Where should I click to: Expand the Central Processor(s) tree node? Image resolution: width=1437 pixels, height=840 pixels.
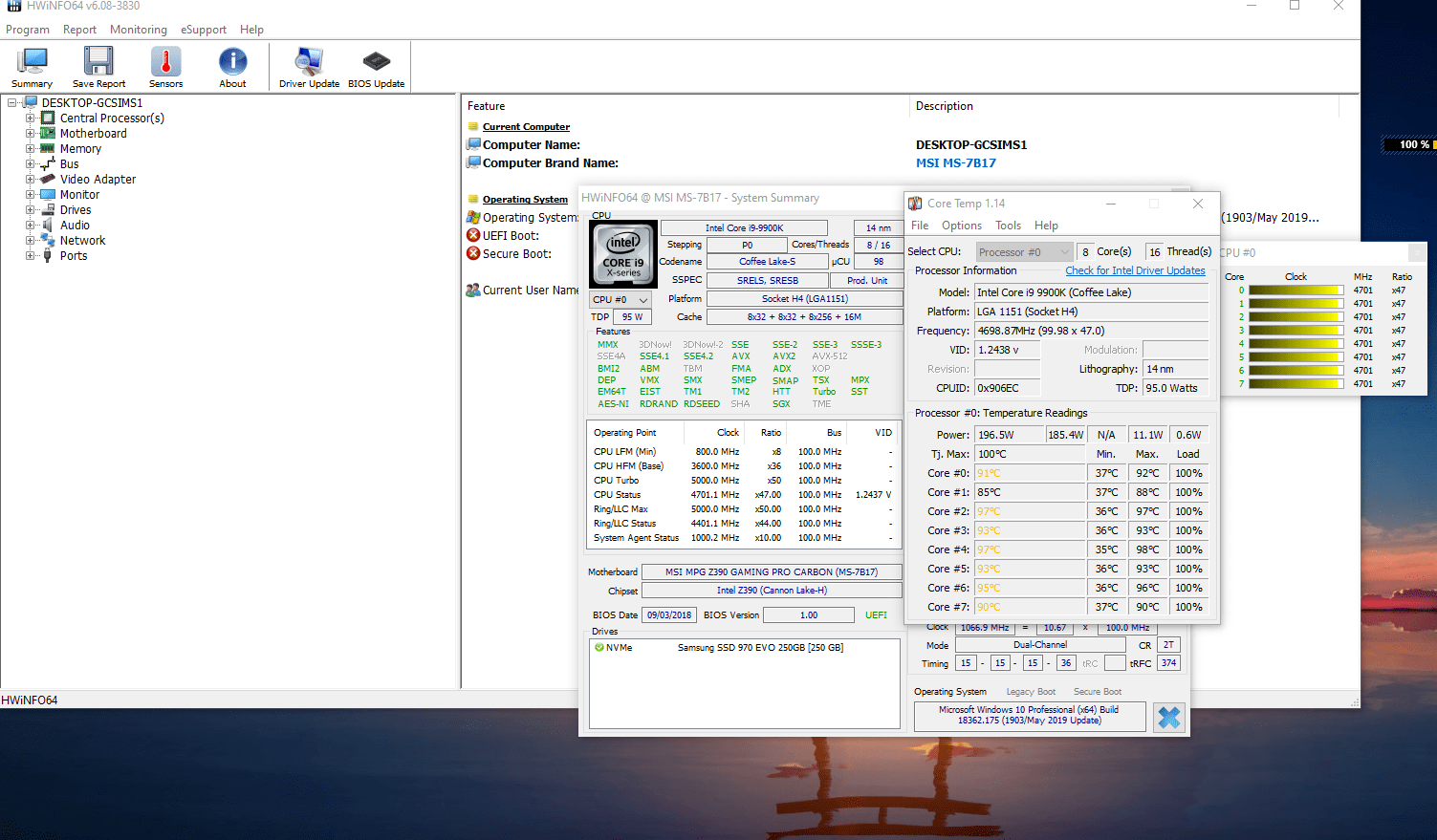point(31,118)
